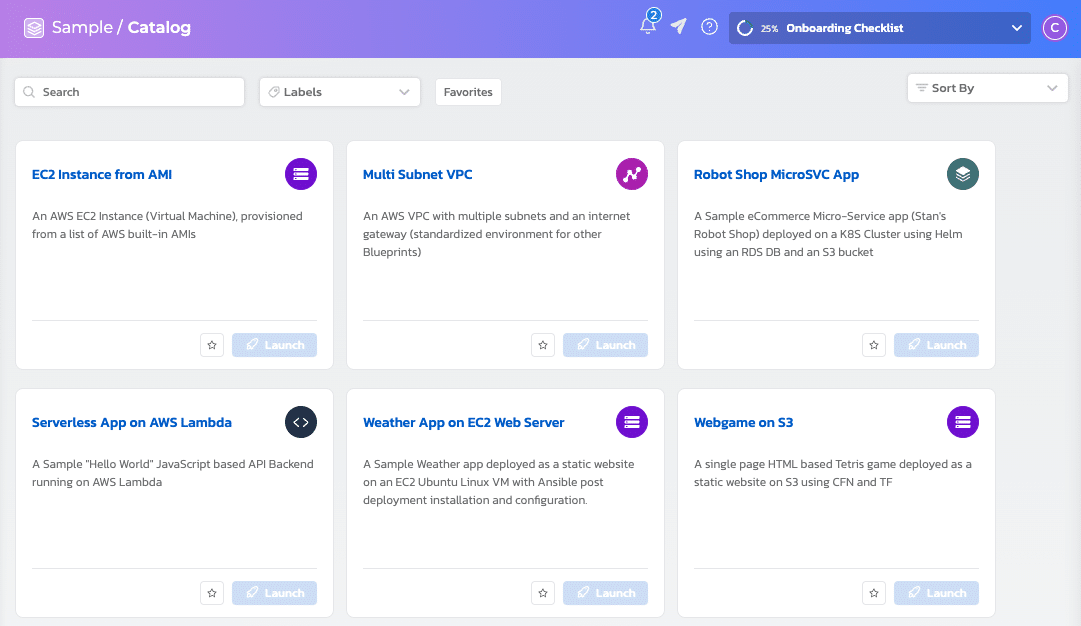
Task: Click the Webgame on S3 purple icon
Action: tap(962, 422)
